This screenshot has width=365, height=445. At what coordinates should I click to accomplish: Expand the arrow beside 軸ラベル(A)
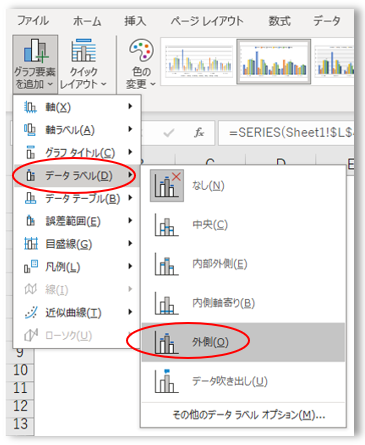coord(130,129)
